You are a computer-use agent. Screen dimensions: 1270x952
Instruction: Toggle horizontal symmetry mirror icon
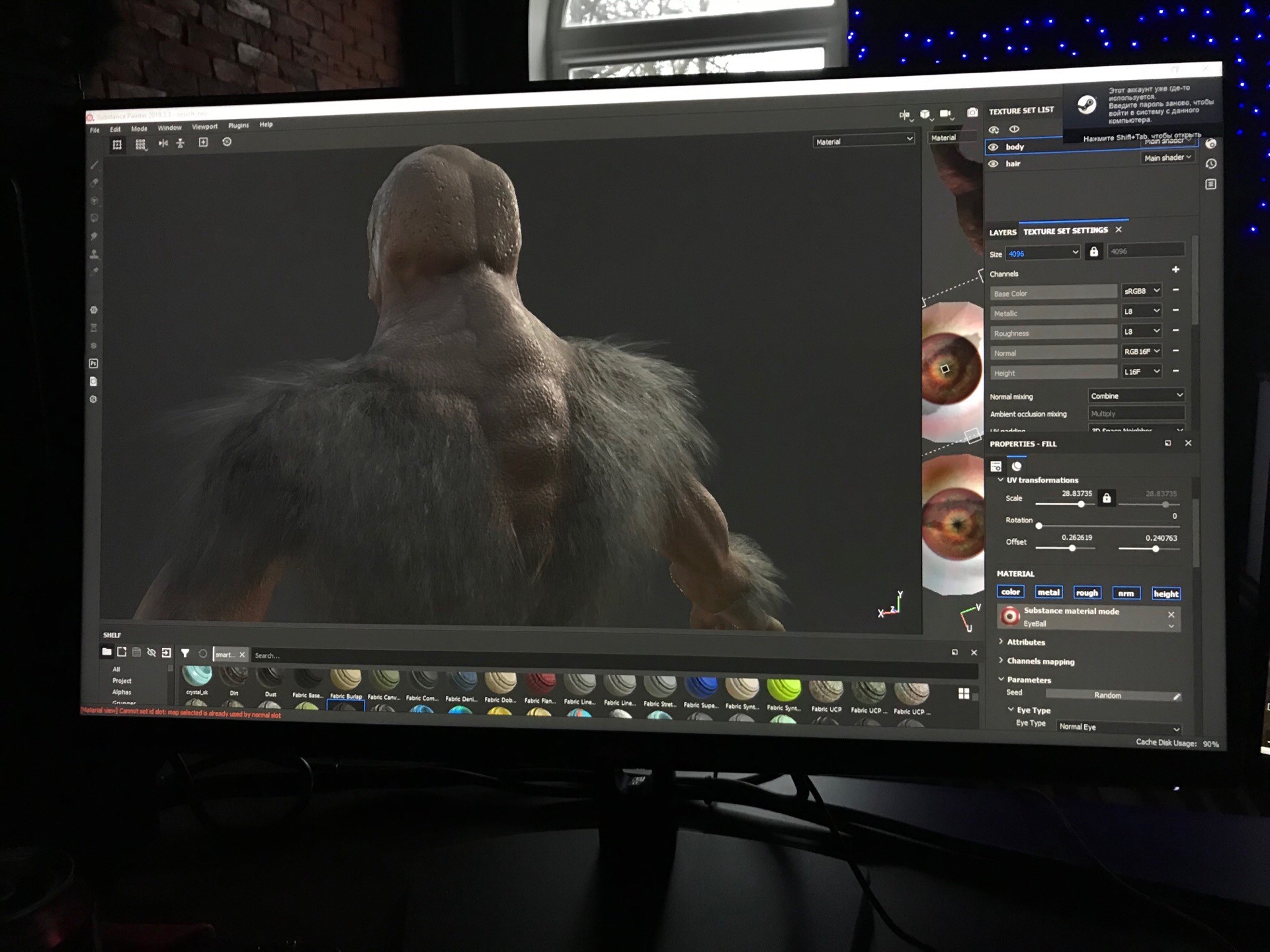163,143
